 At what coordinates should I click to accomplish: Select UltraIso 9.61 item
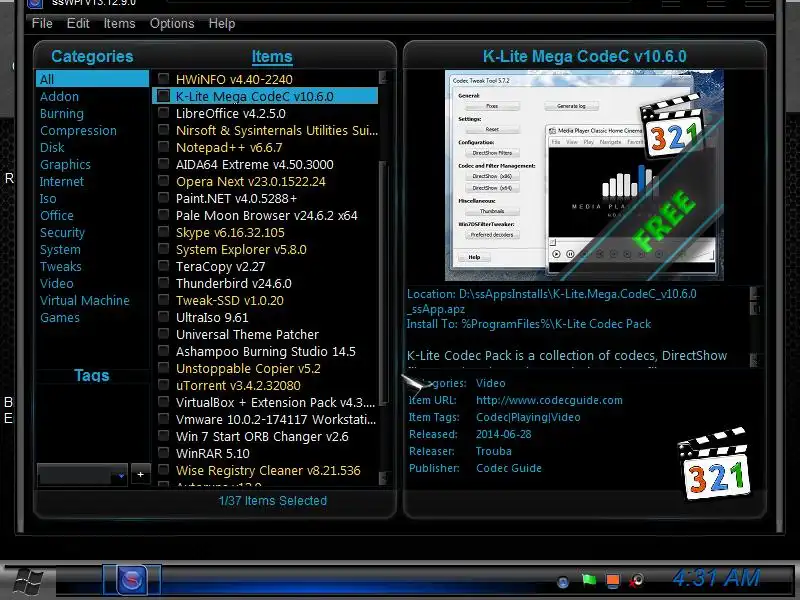click(212, 317)
